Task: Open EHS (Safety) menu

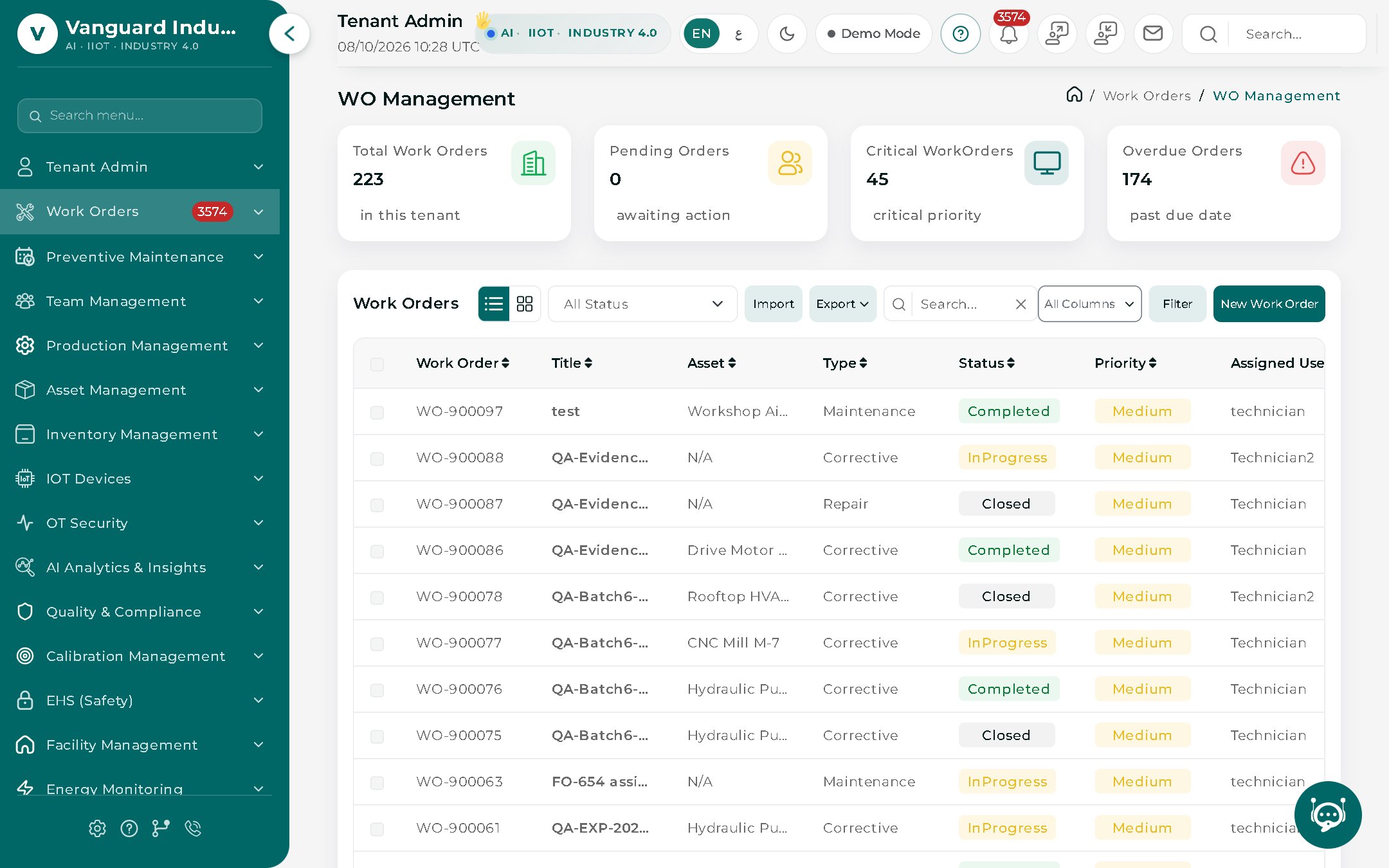Action: point(140,700)
